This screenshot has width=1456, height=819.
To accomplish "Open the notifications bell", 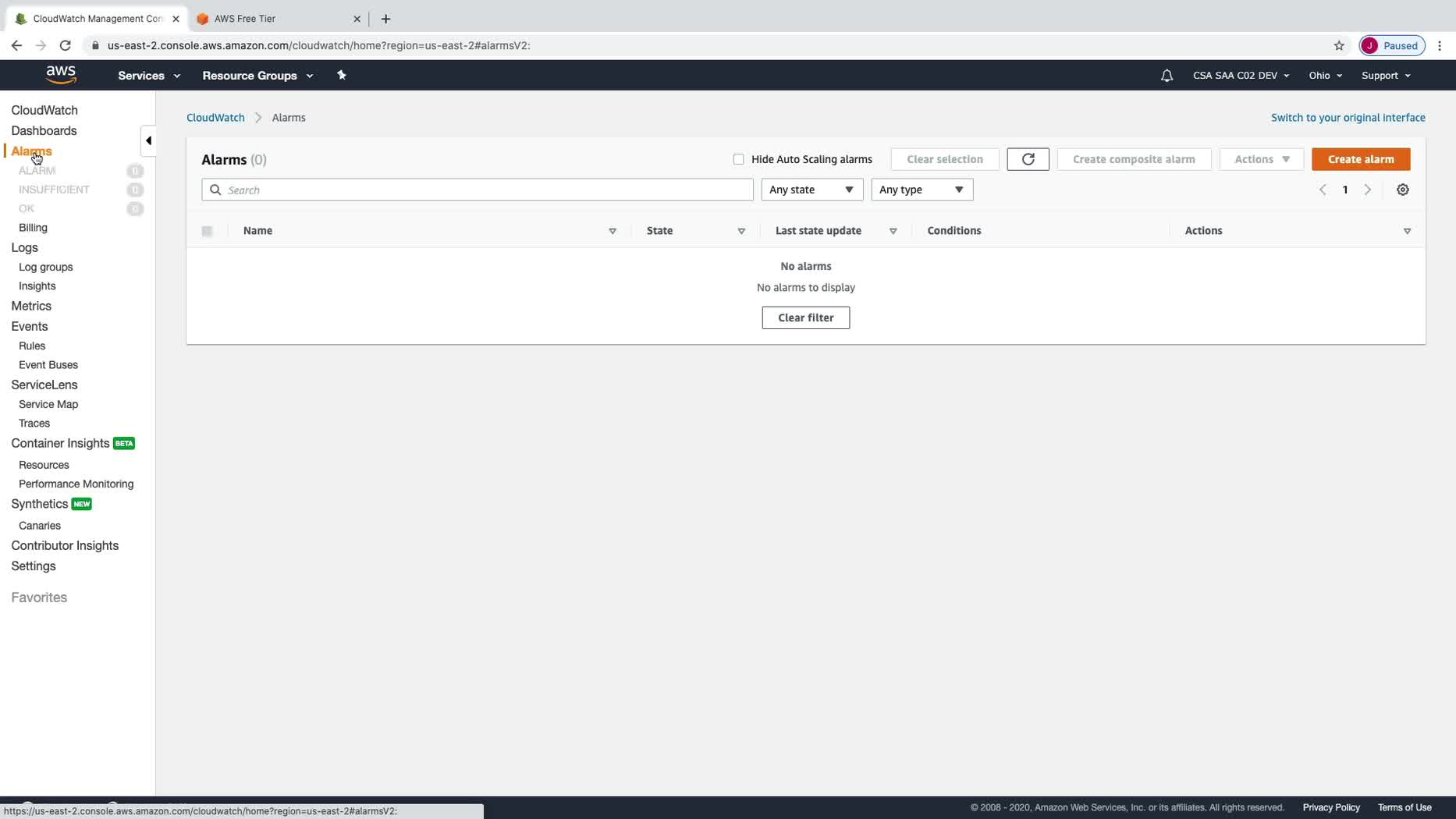I will (x=1167, y=76).
